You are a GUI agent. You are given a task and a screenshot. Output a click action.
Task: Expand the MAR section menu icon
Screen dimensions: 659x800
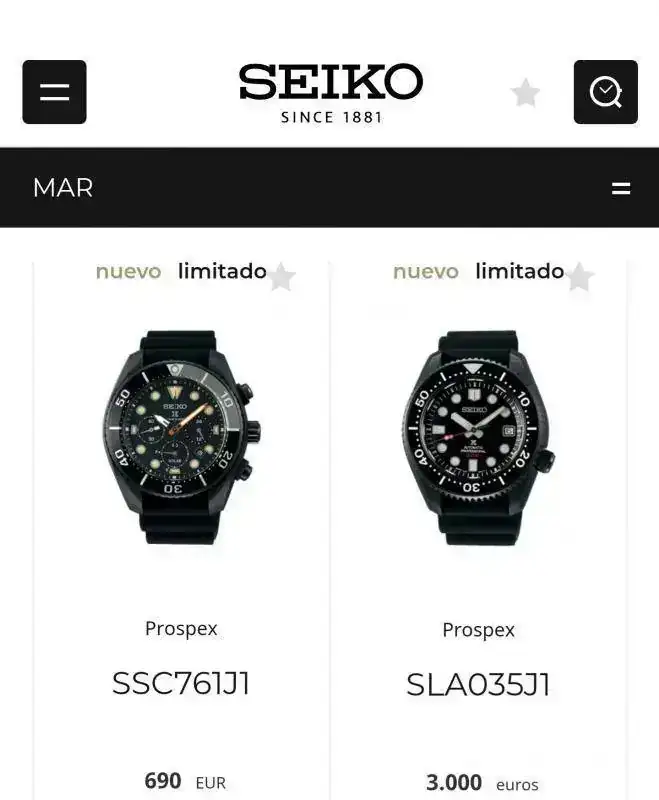click(x=621, y=188)
